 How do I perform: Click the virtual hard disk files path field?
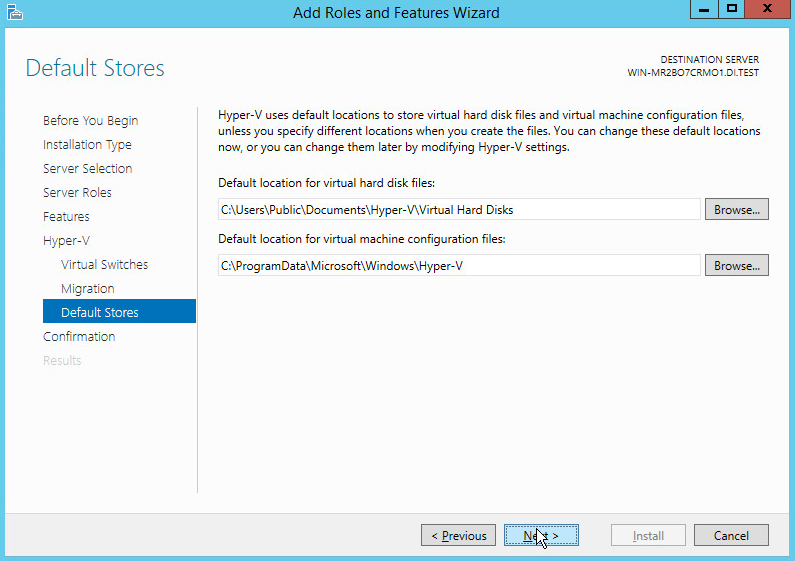459,209
